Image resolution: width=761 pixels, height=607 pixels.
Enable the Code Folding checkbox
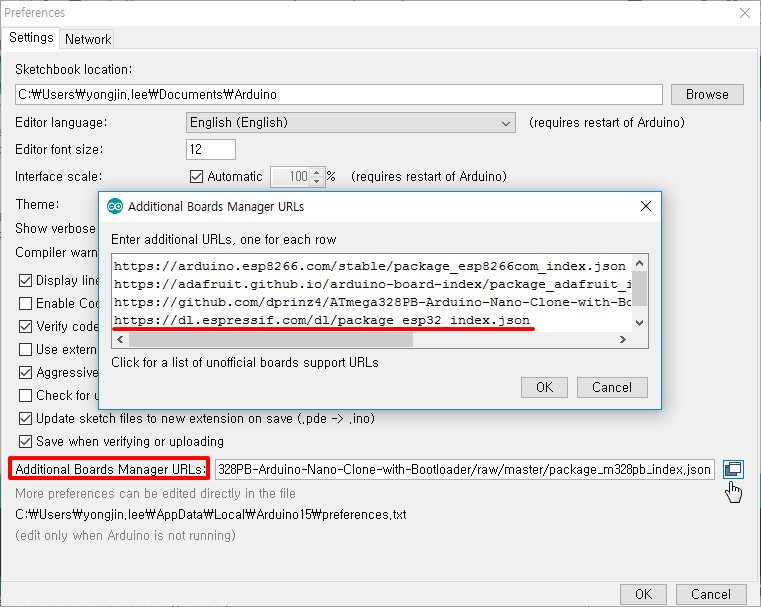click(x=25, y=303)
